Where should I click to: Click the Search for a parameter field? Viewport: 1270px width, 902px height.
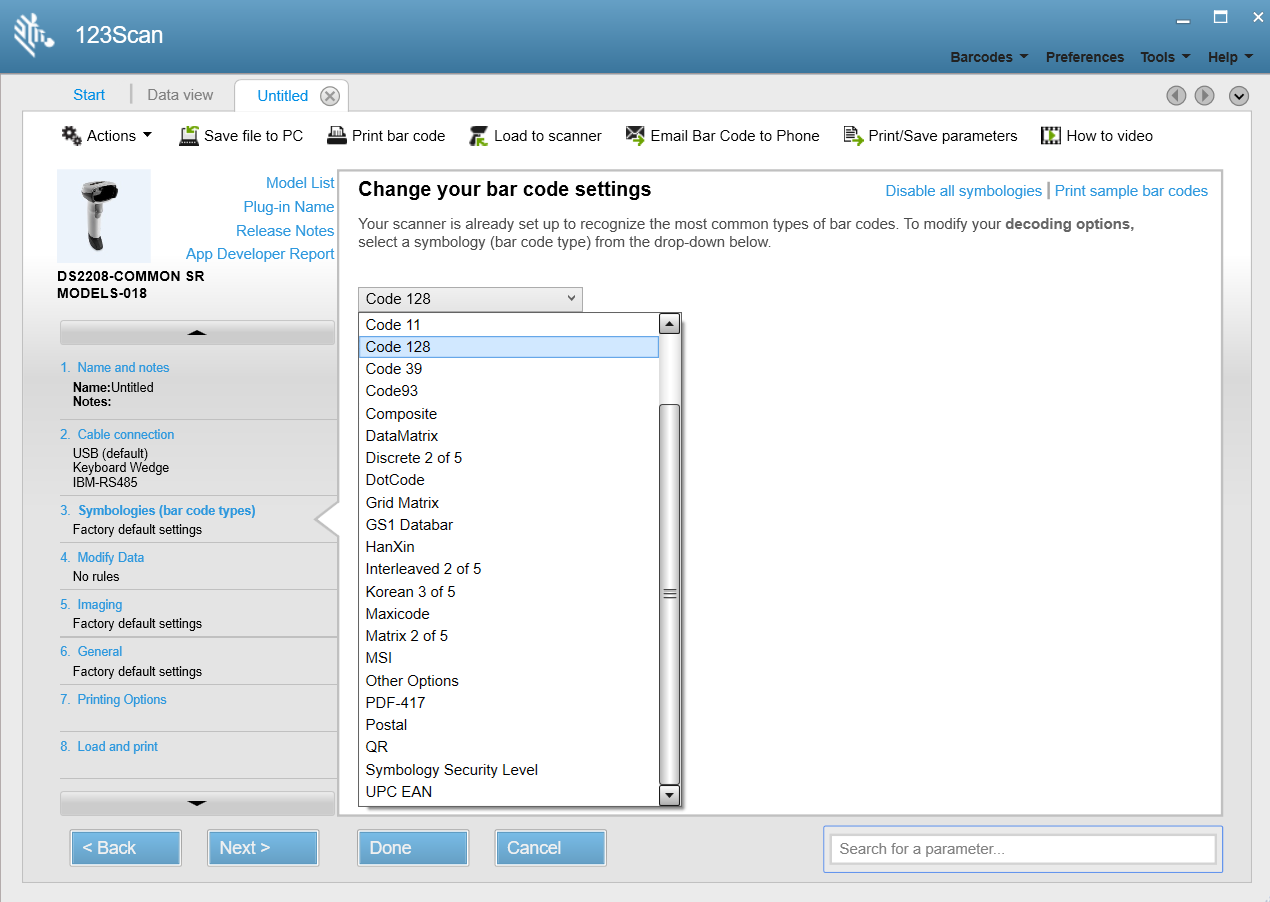pos(1023,849)
